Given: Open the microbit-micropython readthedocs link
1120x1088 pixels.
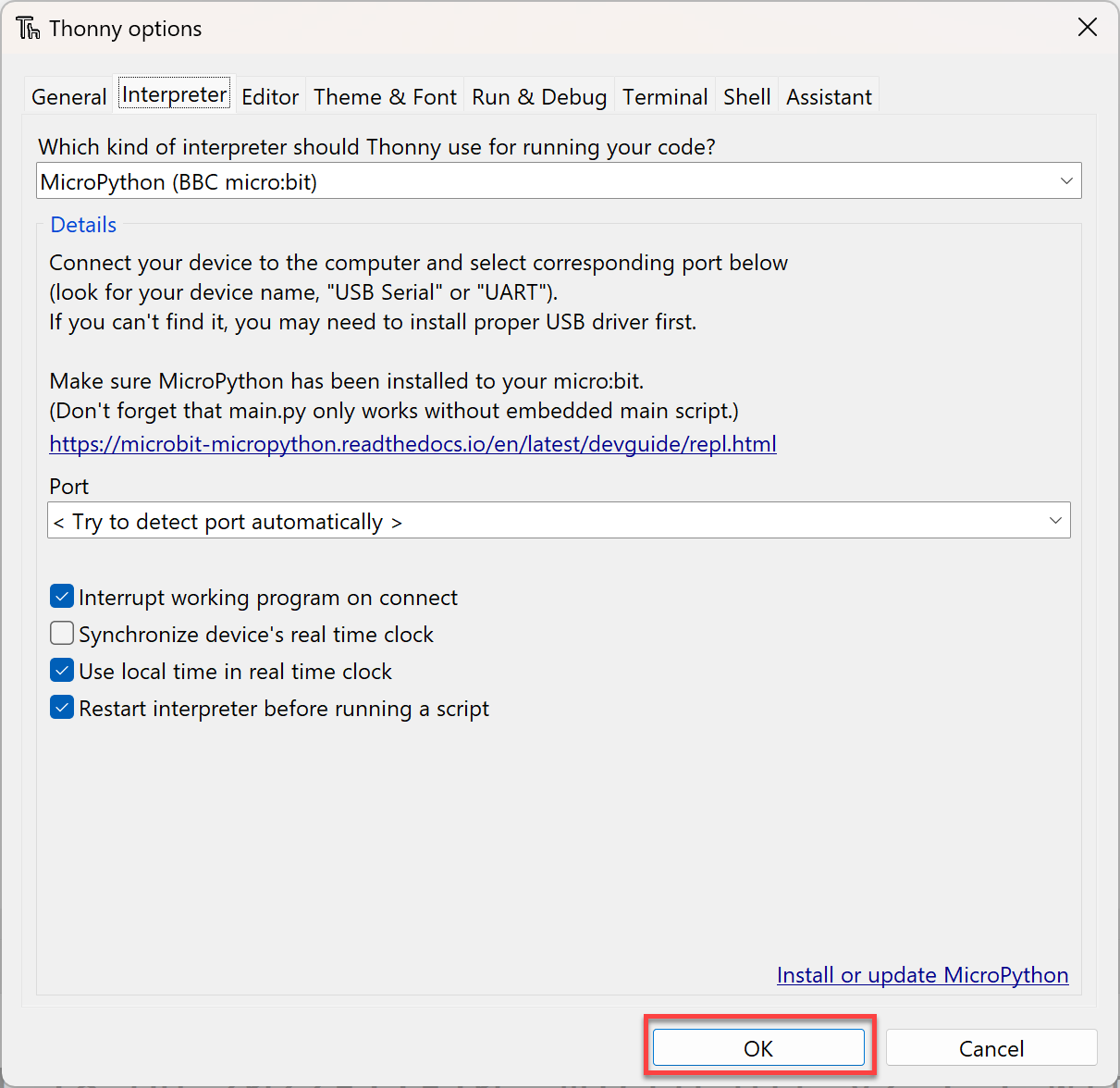Looking at the screenshot, I should (412, 444).
